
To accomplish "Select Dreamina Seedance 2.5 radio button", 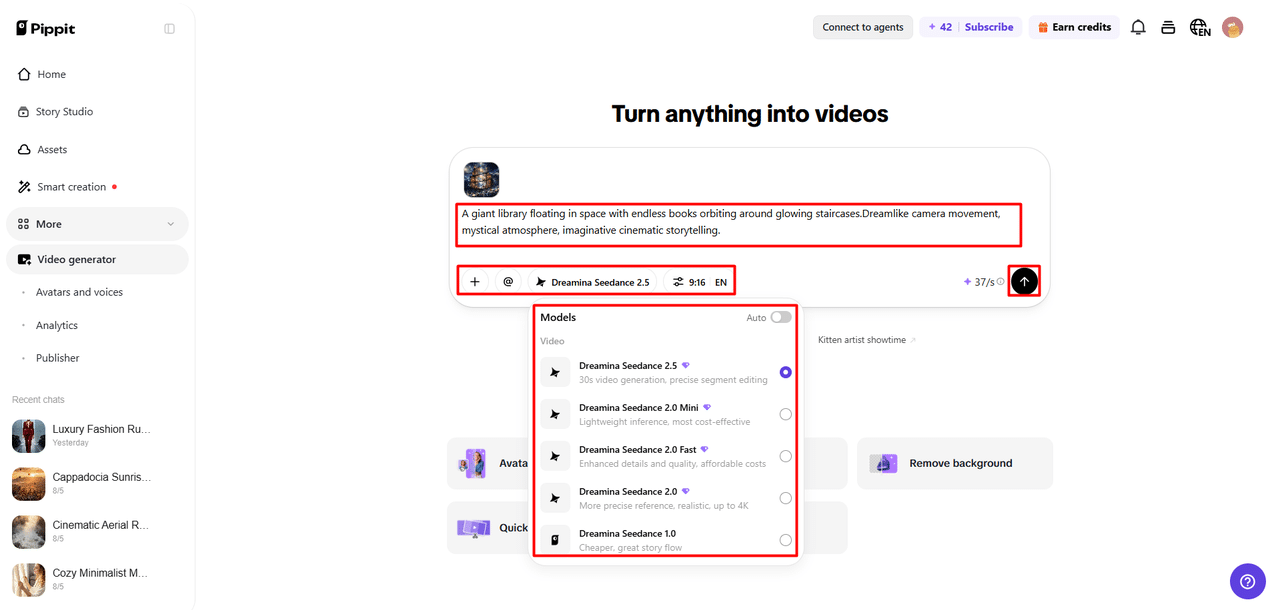I will coord(786,372).
